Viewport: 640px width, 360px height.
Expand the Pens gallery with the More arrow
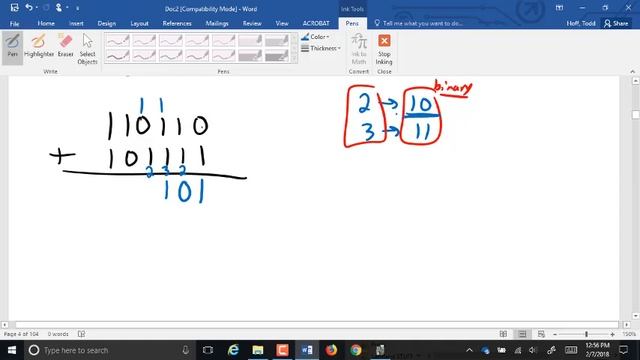295,58
